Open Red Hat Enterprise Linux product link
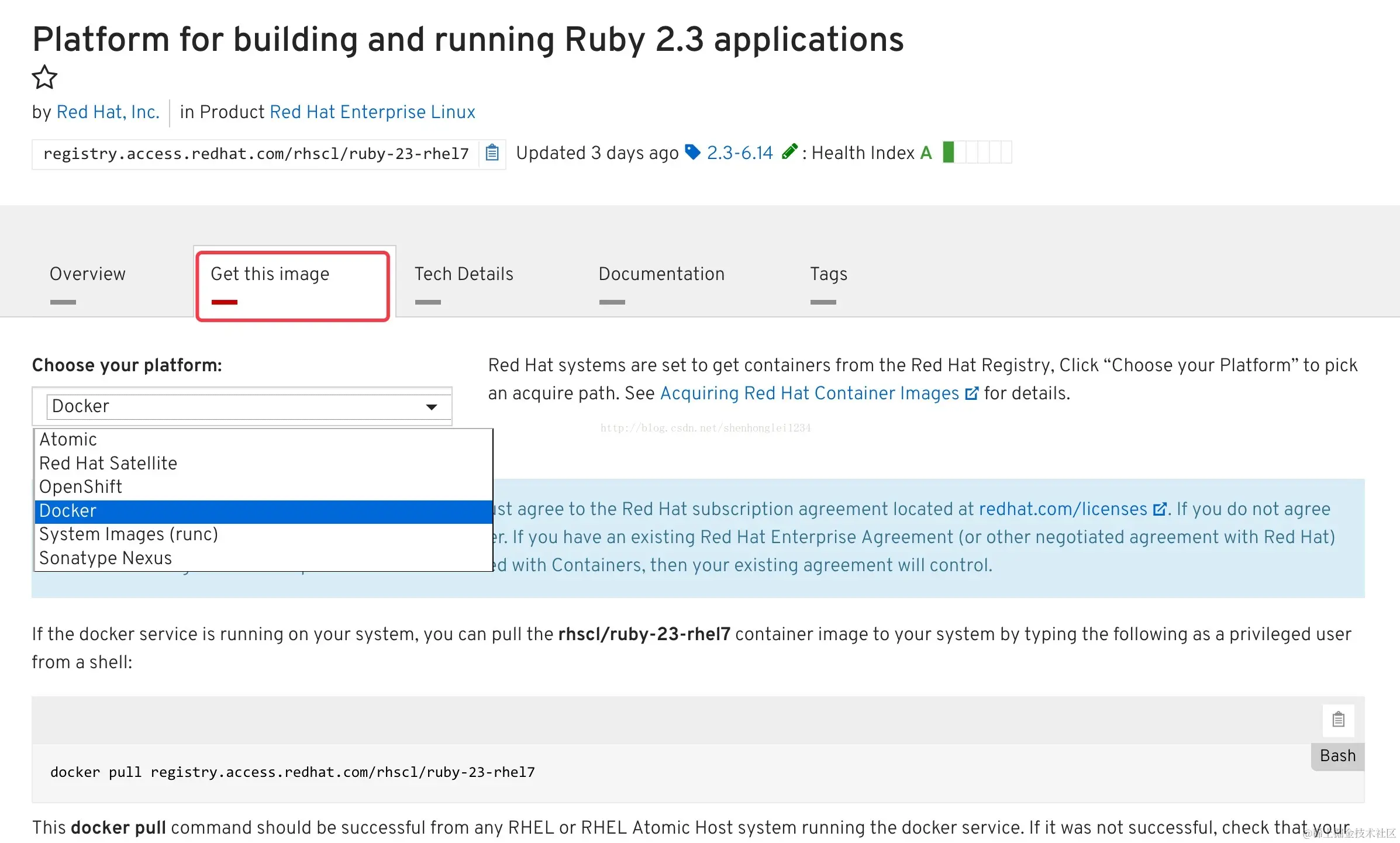Screen dimensions: 1400x843 click(x=373, y=112)
